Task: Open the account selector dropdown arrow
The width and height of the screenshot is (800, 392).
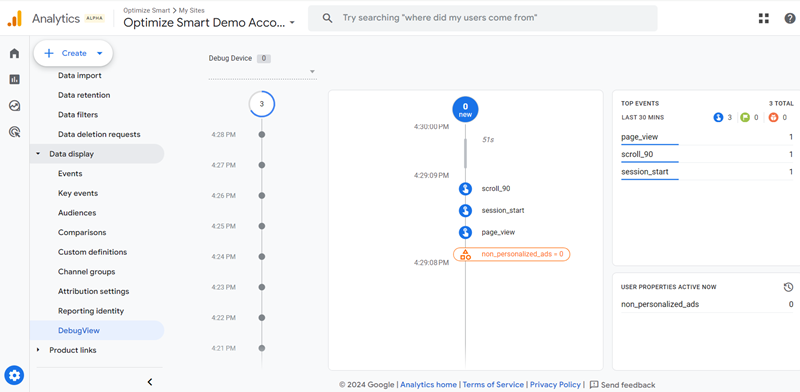Action: pos(292,22)
